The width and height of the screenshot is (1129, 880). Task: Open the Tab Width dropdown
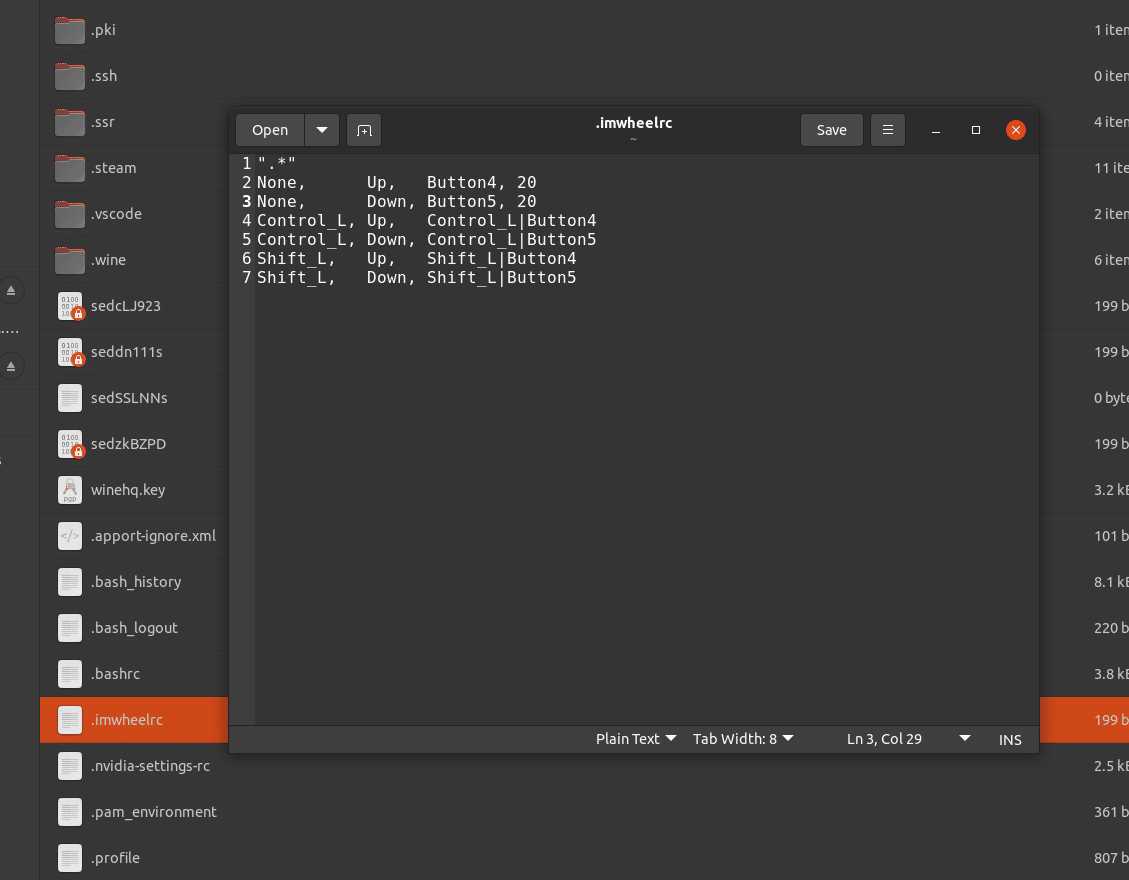[x=743, y=738]
